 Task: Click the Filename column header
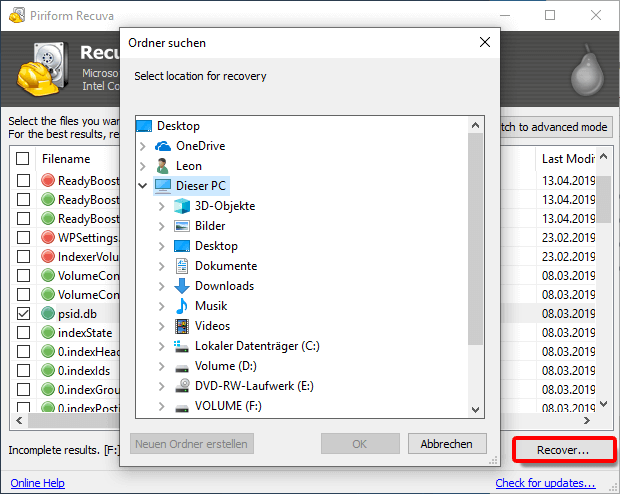click(x=66, y=159)
